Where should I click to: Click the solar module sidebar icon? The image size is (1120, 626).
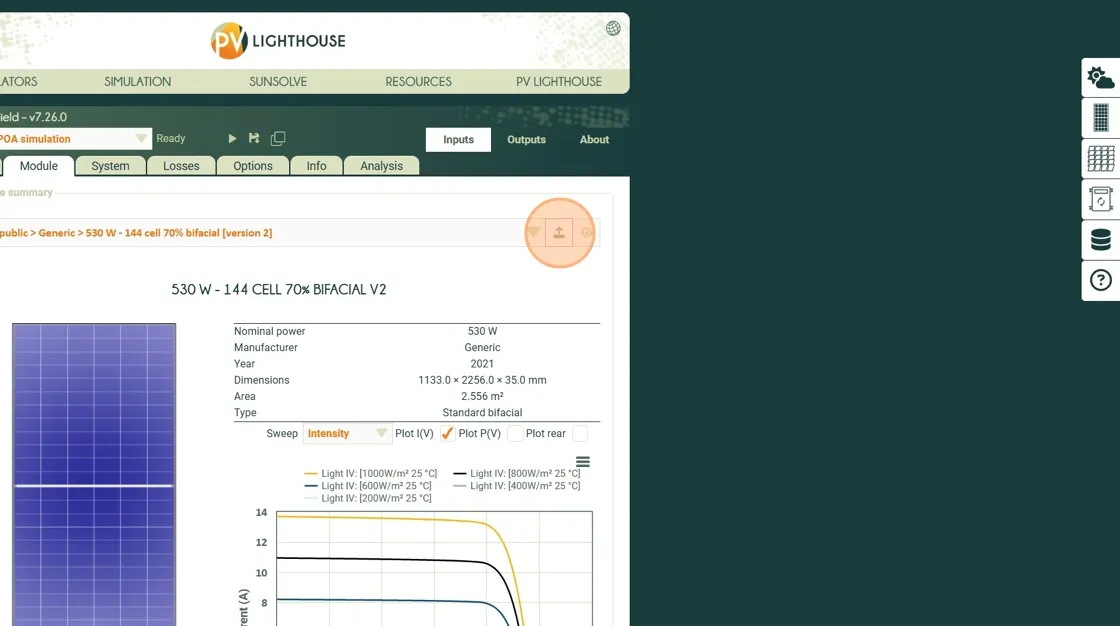coord(1100,118)
